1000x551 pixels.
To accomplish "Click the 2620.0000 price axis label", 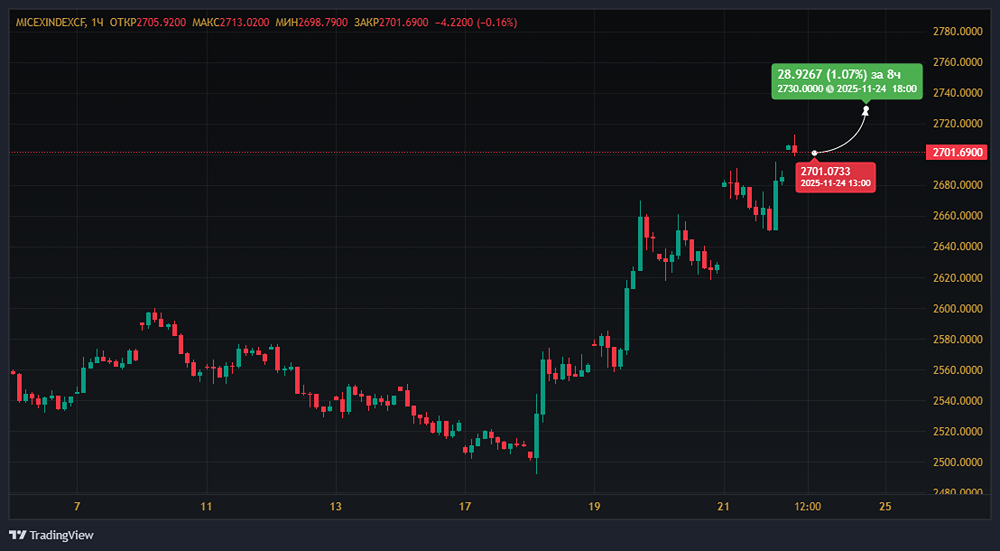I will coord(957,277).
